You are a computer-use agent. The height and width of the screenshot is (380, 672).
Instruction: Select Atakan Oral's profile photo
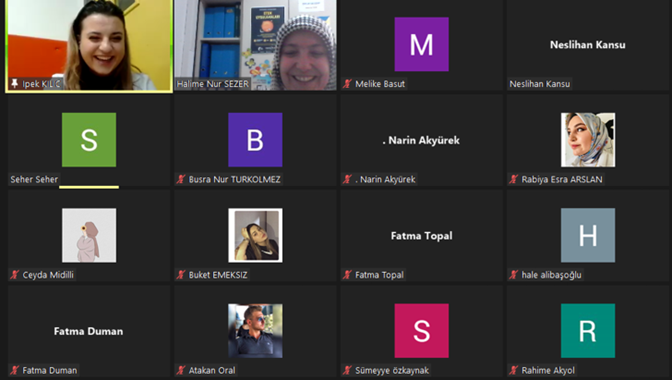(x=255, y=331)
